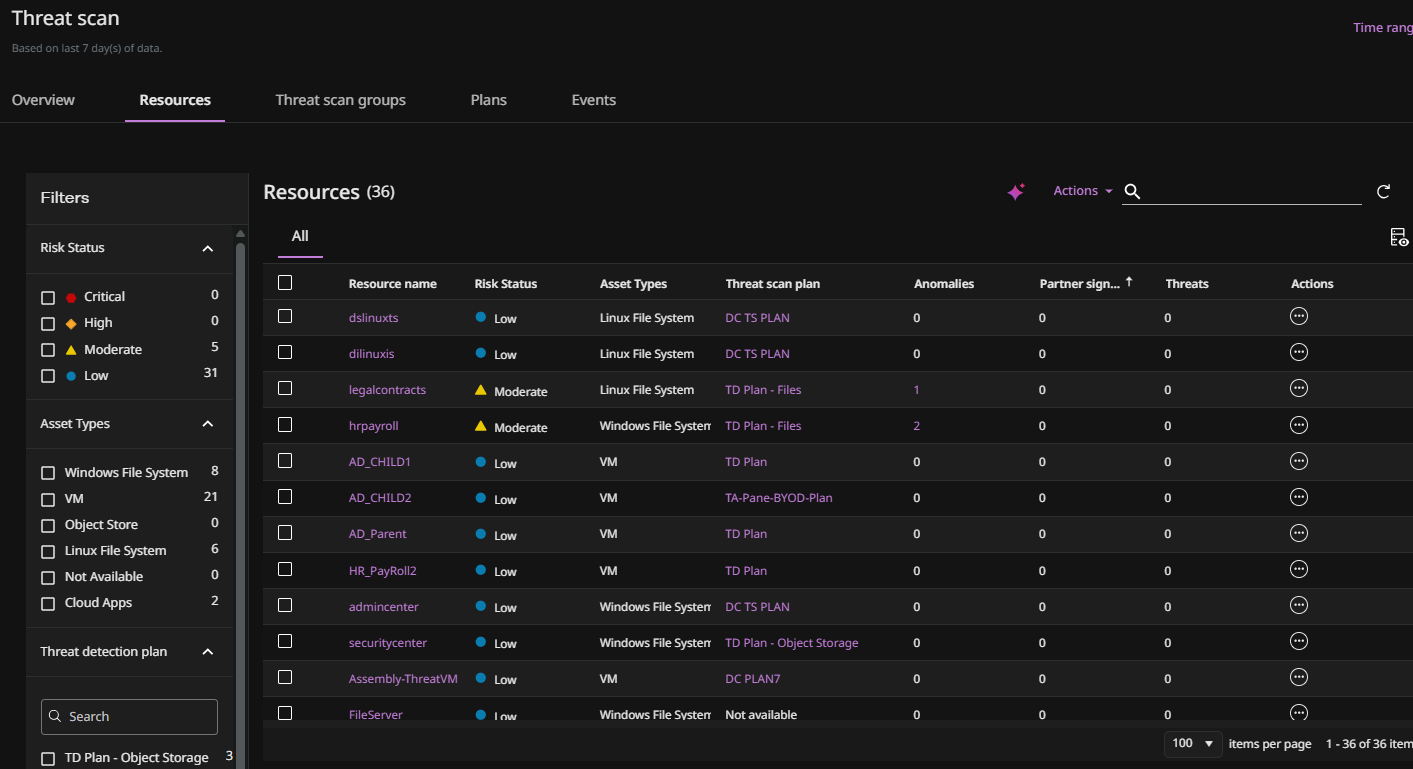Open the hrpayroll resource link

click(373, 426)
